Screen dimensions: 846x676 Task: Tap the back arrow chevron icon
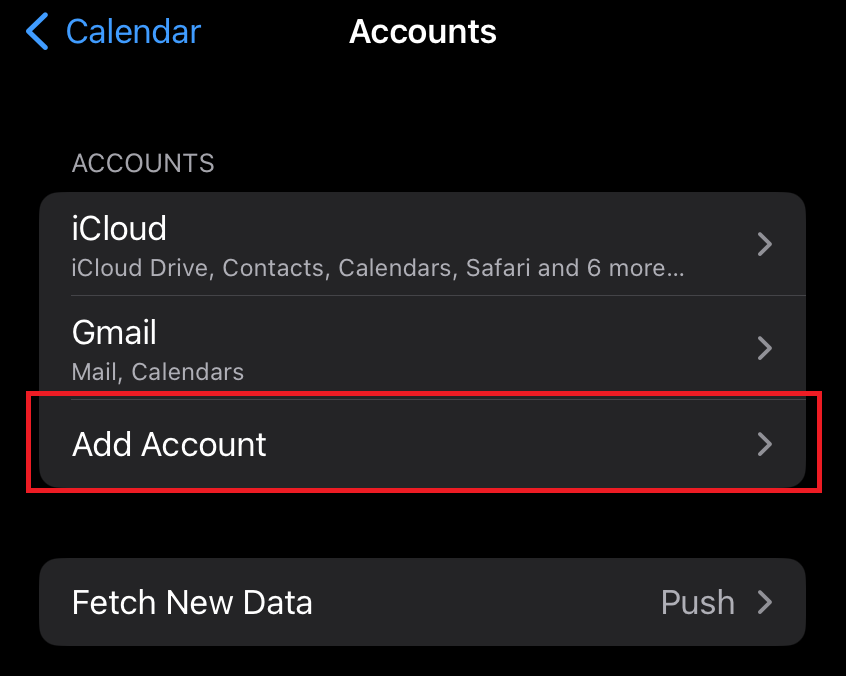click(x=38, y=32)
